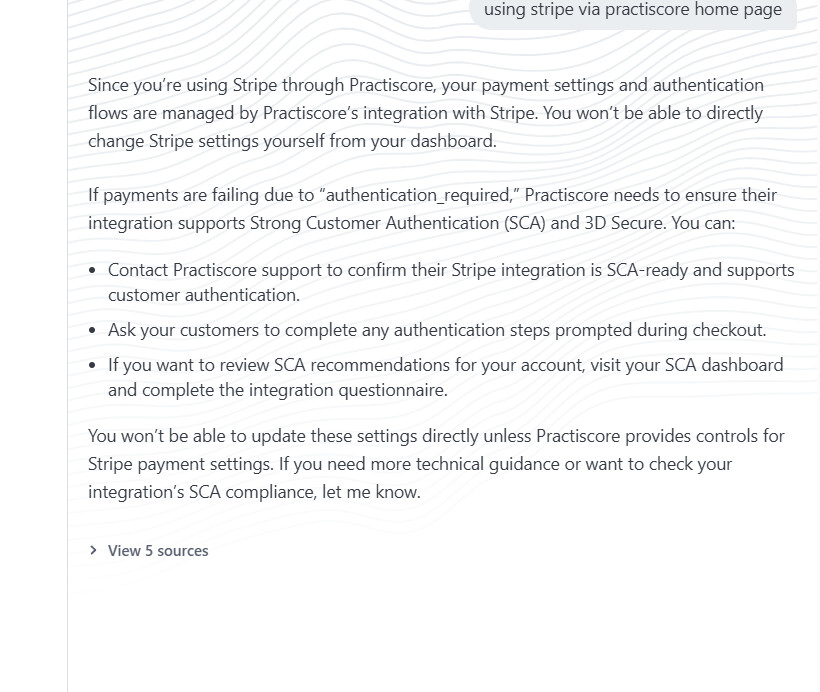Click the bullet dot before "Ask your customers"
Viewport: 820px width, 692px height.
93,330
